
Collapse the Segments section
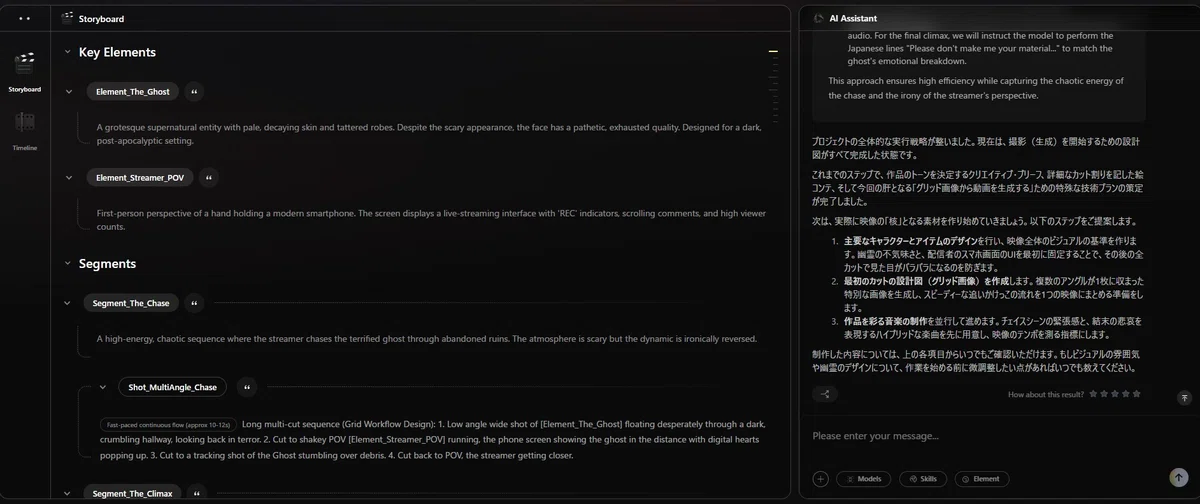click(x=67, y=264)
